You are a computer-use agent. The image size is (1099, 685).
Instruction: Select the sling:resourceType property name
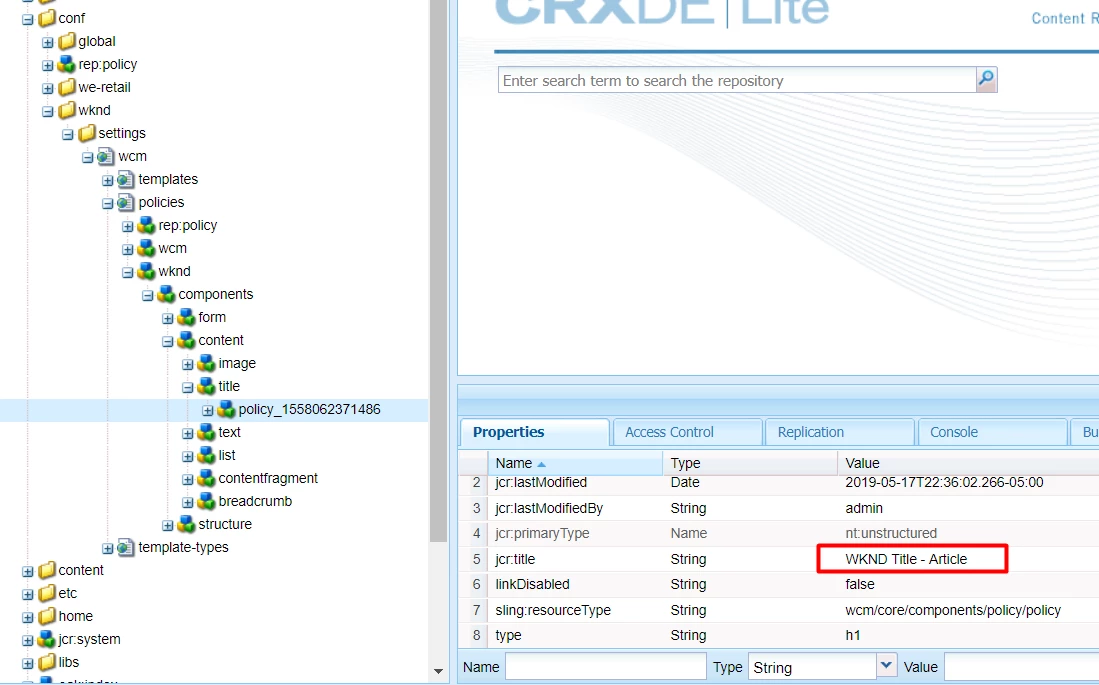coord(553,610)
